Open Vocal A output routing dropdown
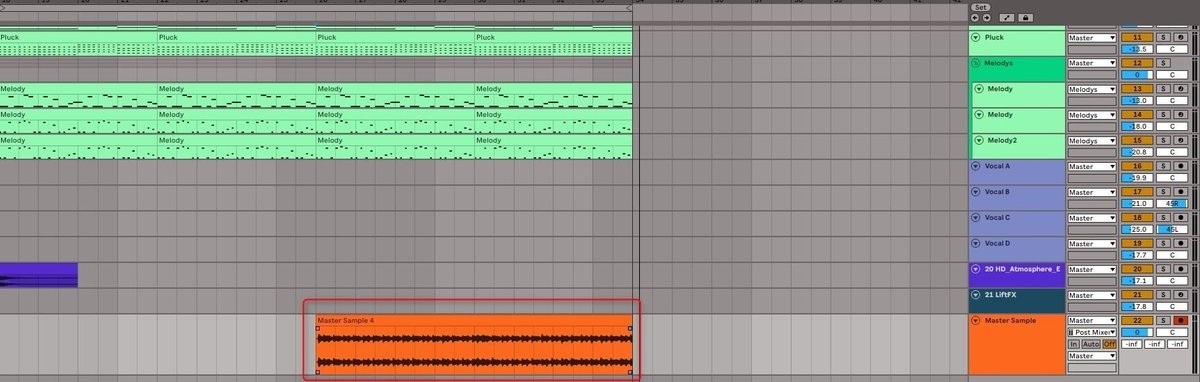The image size is (1200, 382). click(1092, 166)
